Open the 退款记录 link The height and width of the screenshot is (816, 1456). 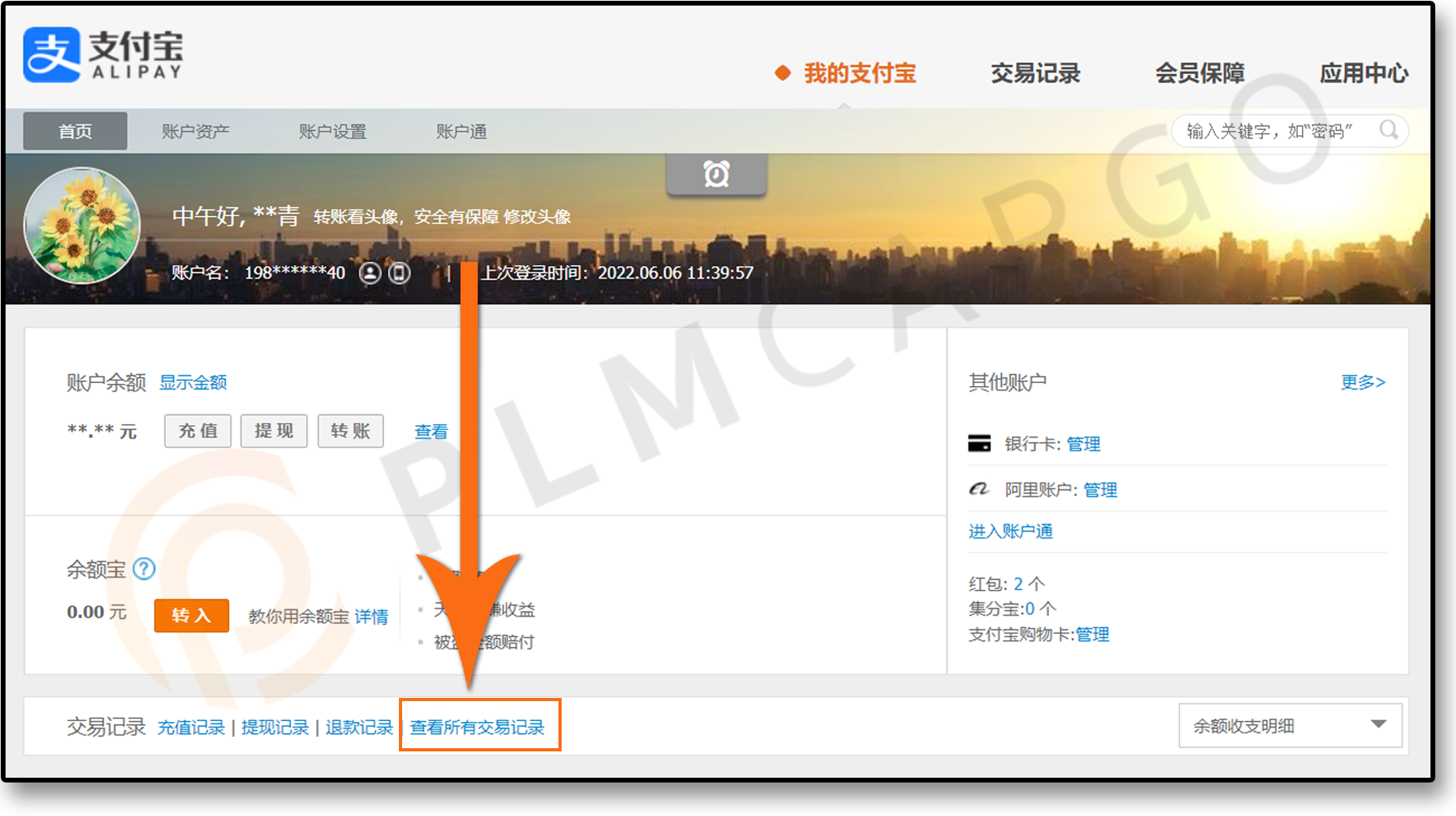pyautogui.click(x=359, y=727)
